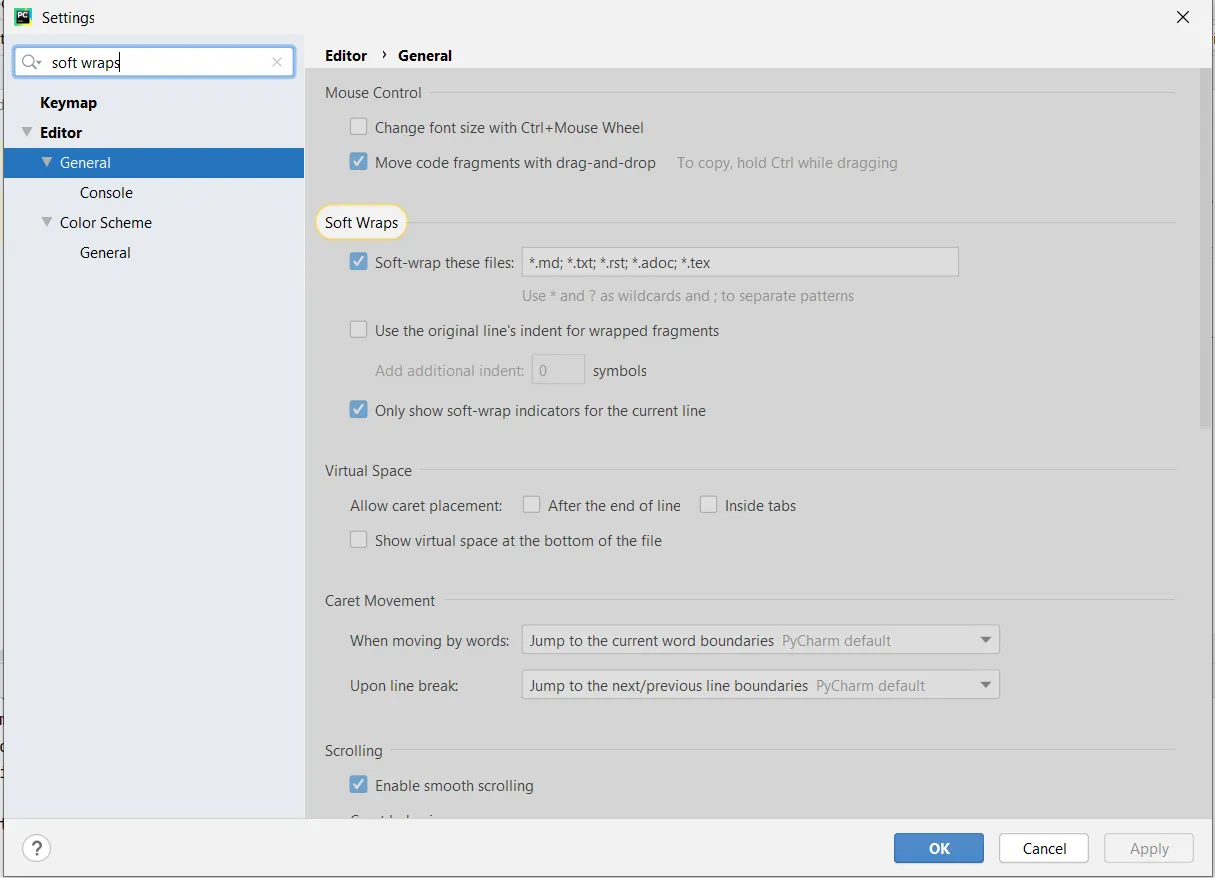Select Console under General

(x=106, y=192)
